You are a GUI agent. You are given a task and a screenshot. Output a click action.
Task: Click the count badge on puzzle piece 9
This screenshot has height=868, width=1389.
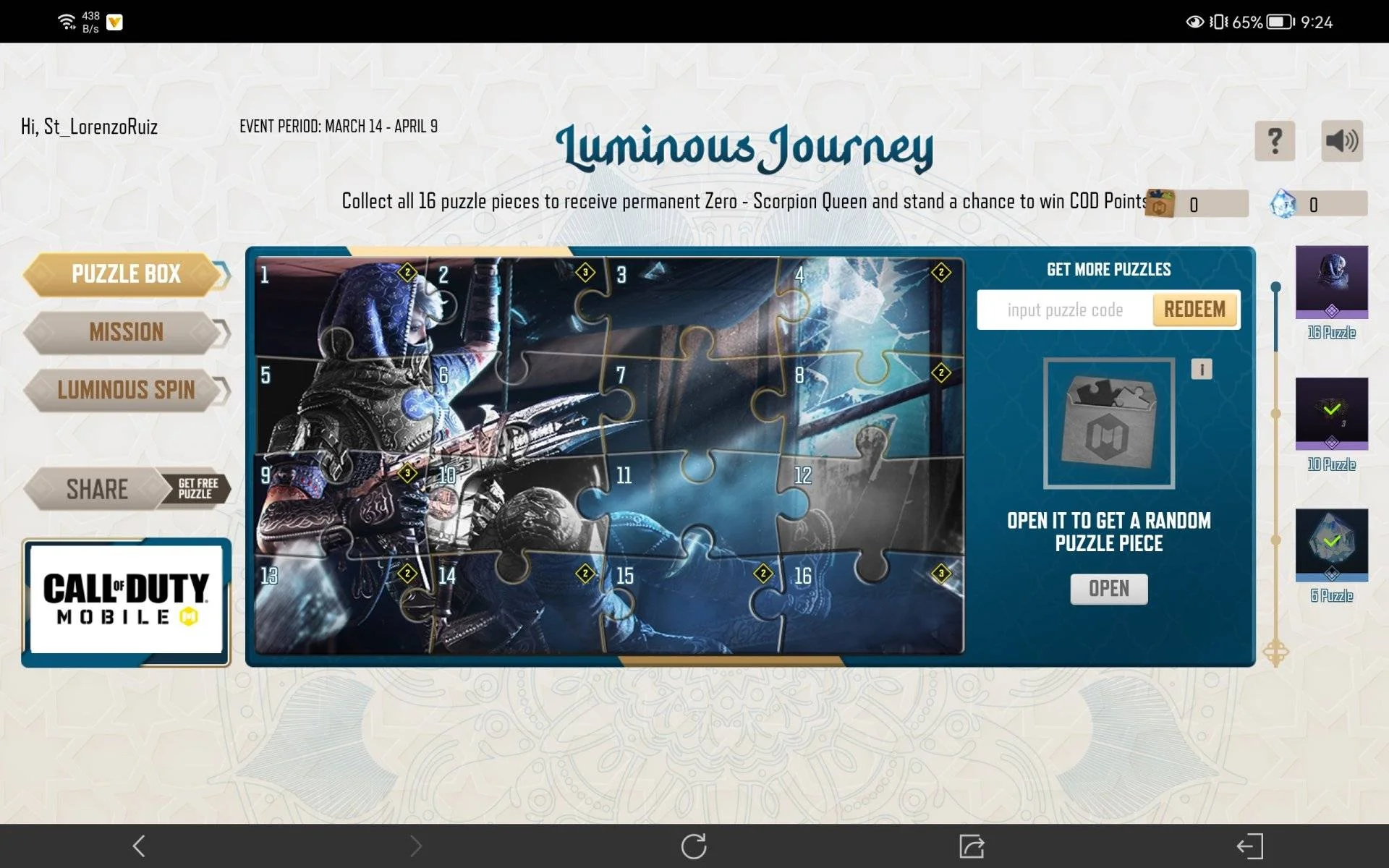pyautogui.click(x=407, y=473)
